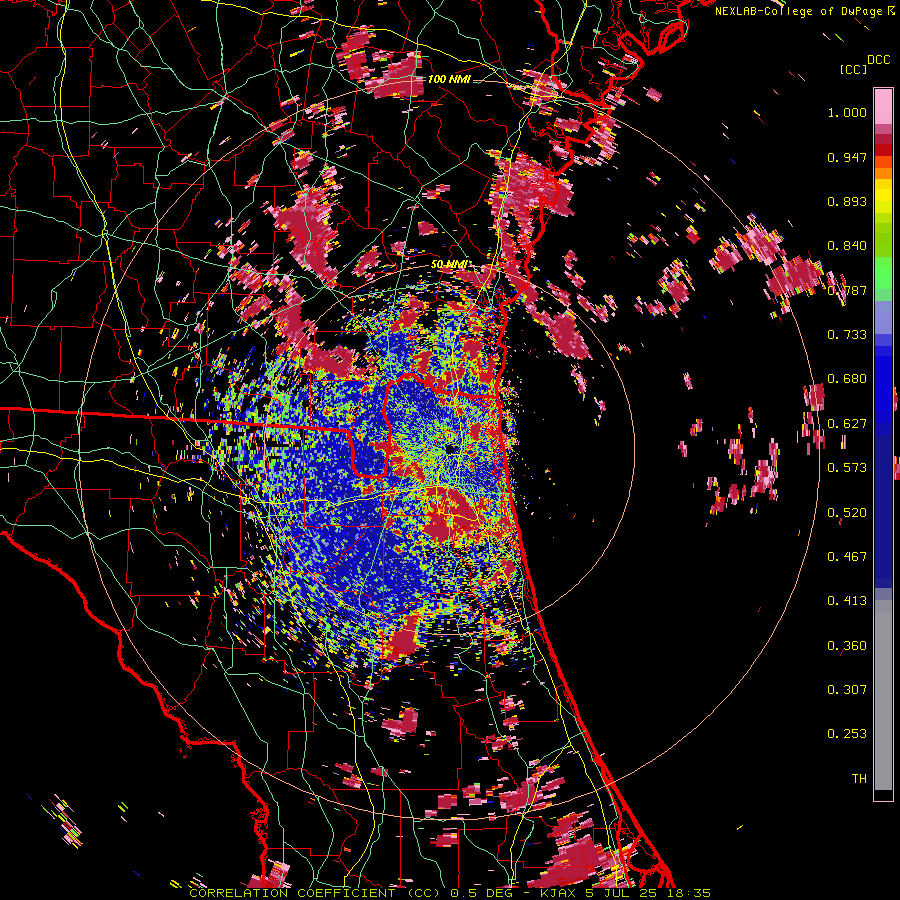Click the 50 NMI range ring label
The width and height of the screenshot is (900, 900).
click(x=450, y=264)
